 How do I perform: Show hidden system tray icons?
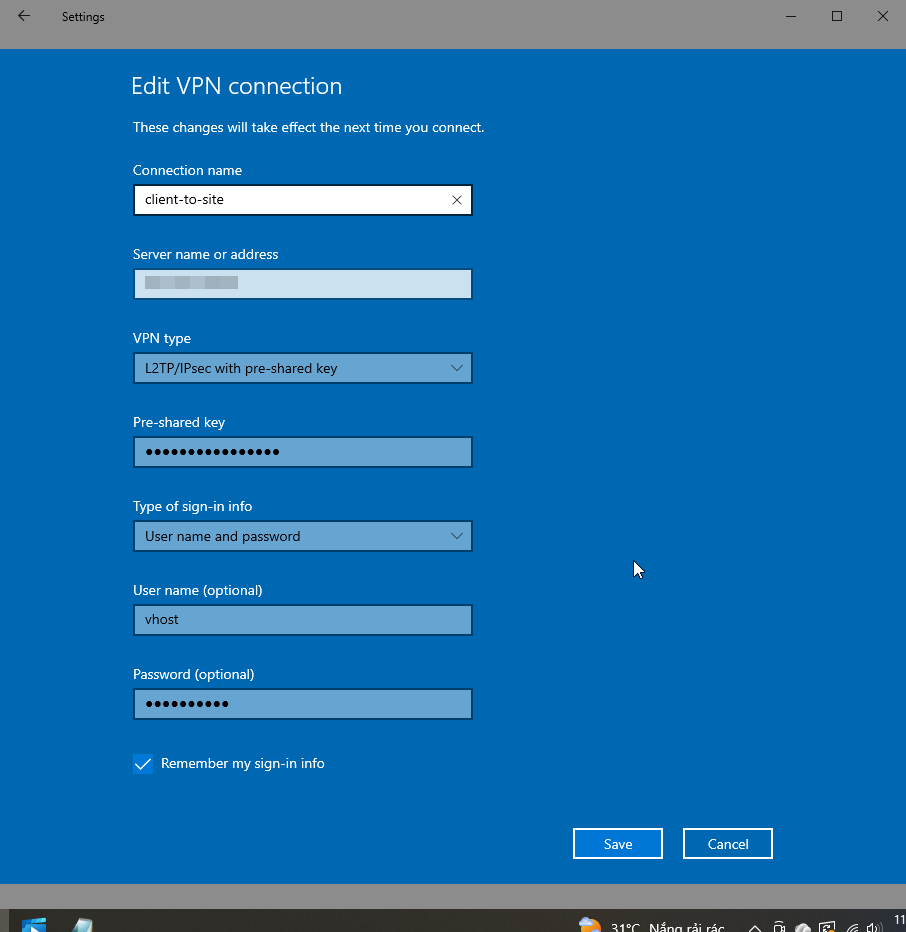tap(755, 927)
